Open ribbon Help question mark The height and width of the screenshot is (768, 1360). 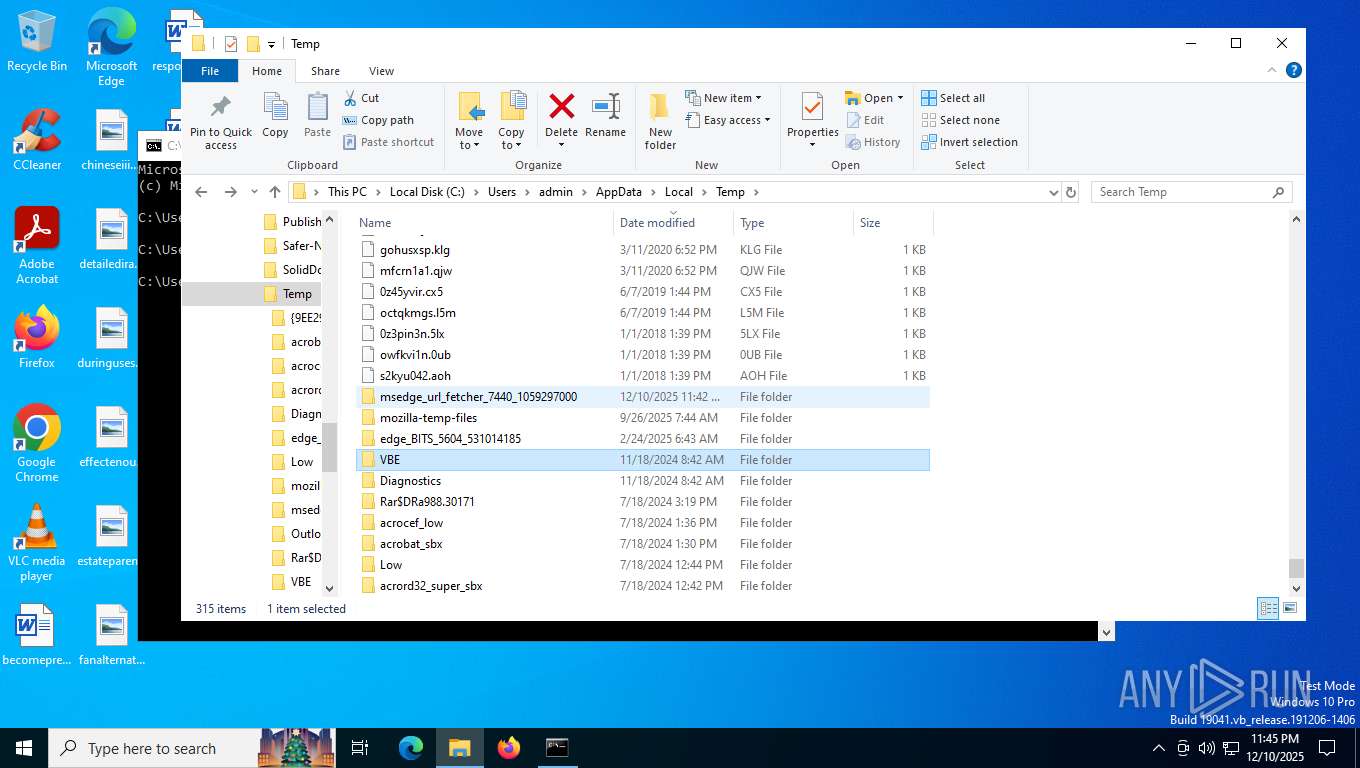pos(1293,70)
